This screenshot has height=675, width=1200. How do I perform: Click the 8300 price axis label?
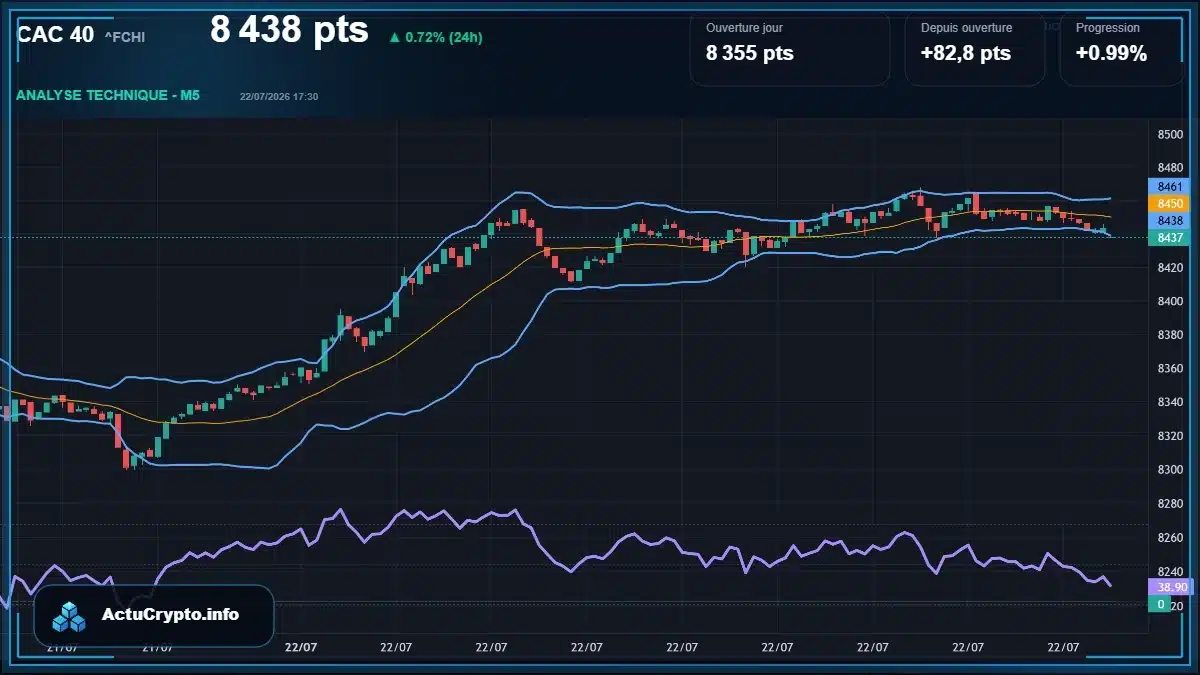1170,469
